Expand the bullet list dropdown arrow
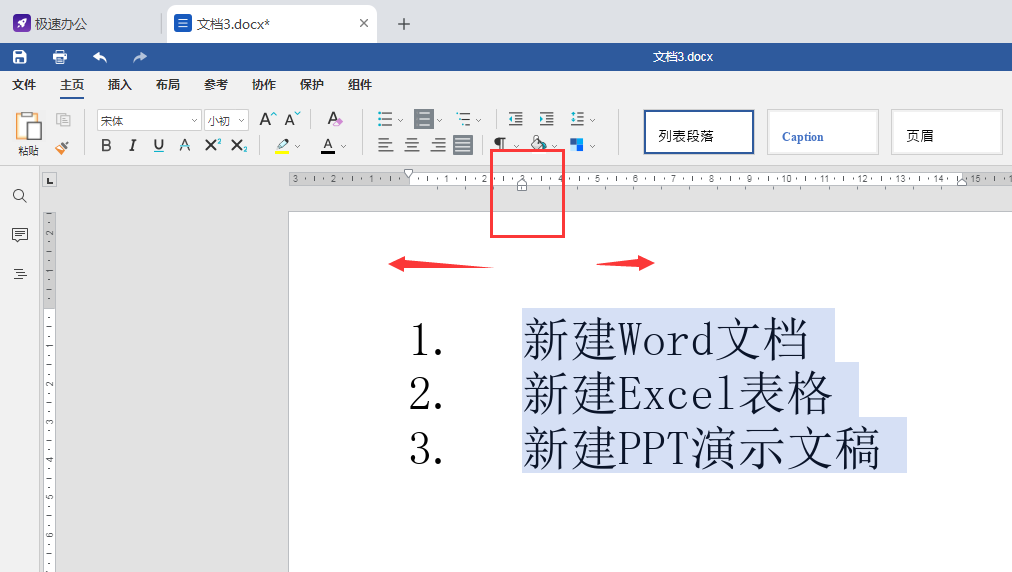 (400, 120)
